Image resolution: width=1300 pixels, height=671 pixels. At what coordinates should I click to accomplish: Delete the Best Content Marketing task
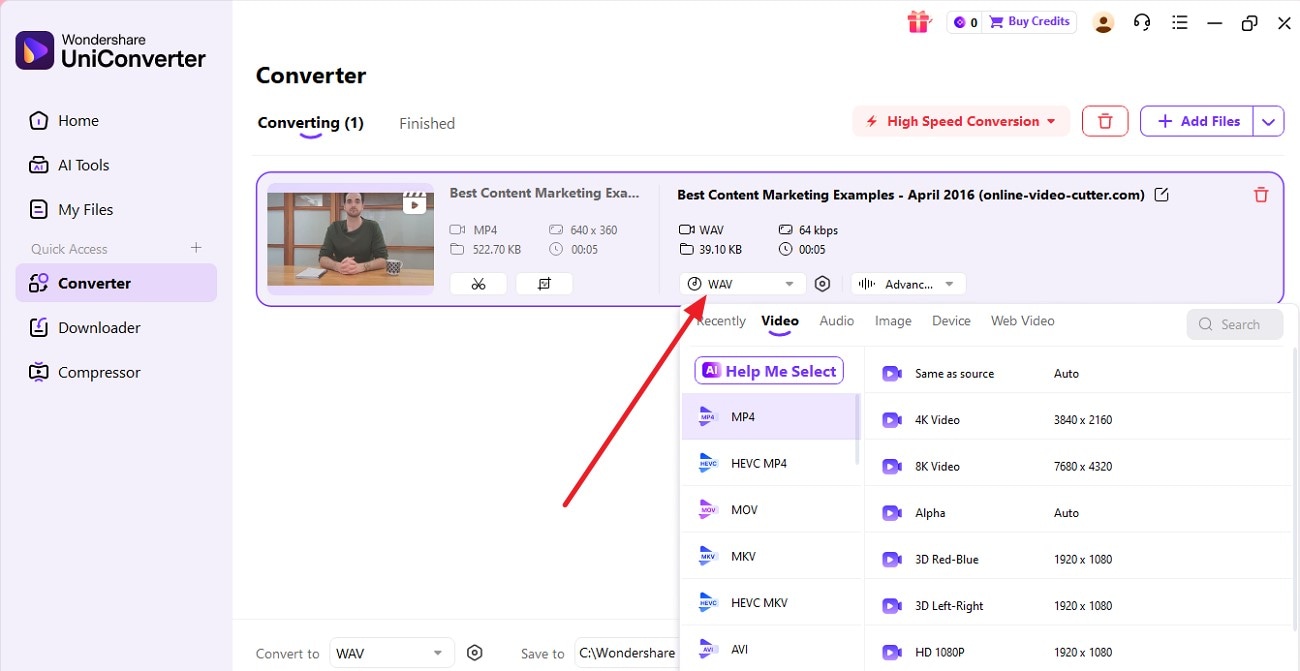[x=1260, y=194]
